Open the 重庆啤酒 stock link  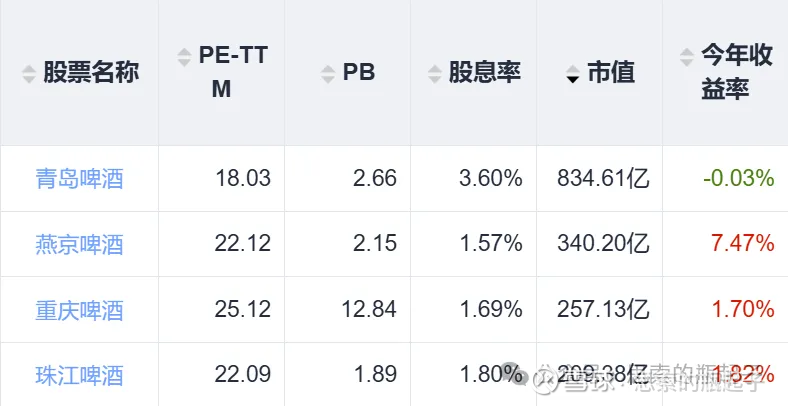pos(79,310)
